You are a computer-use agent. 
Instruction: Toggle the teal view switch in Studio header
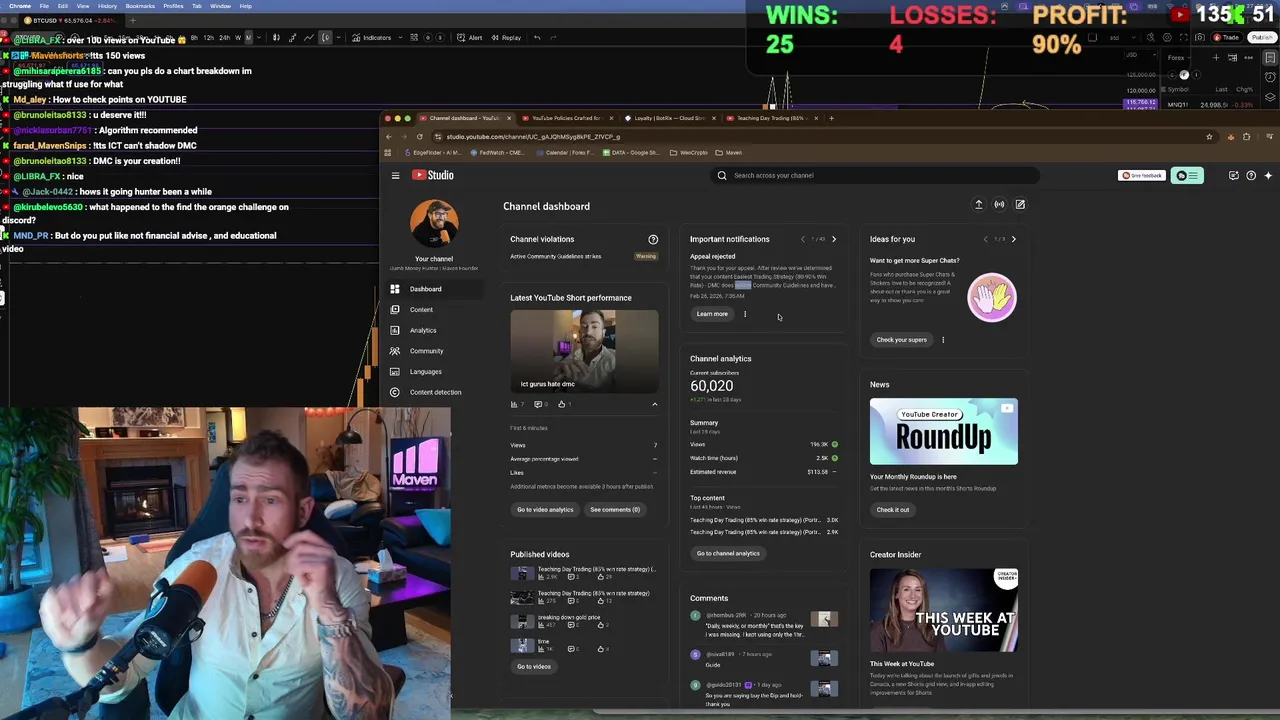[1187, 175]
